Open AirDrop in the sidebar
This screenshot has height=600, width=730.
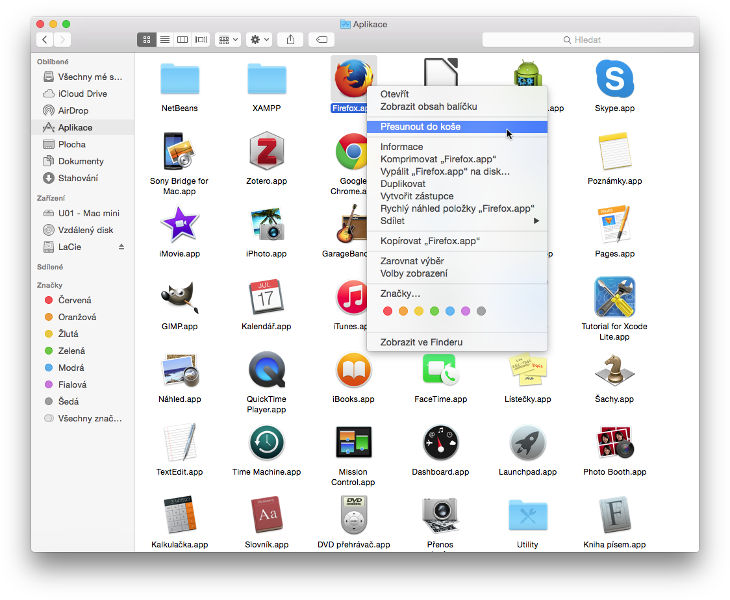click(x=73, y=111)
